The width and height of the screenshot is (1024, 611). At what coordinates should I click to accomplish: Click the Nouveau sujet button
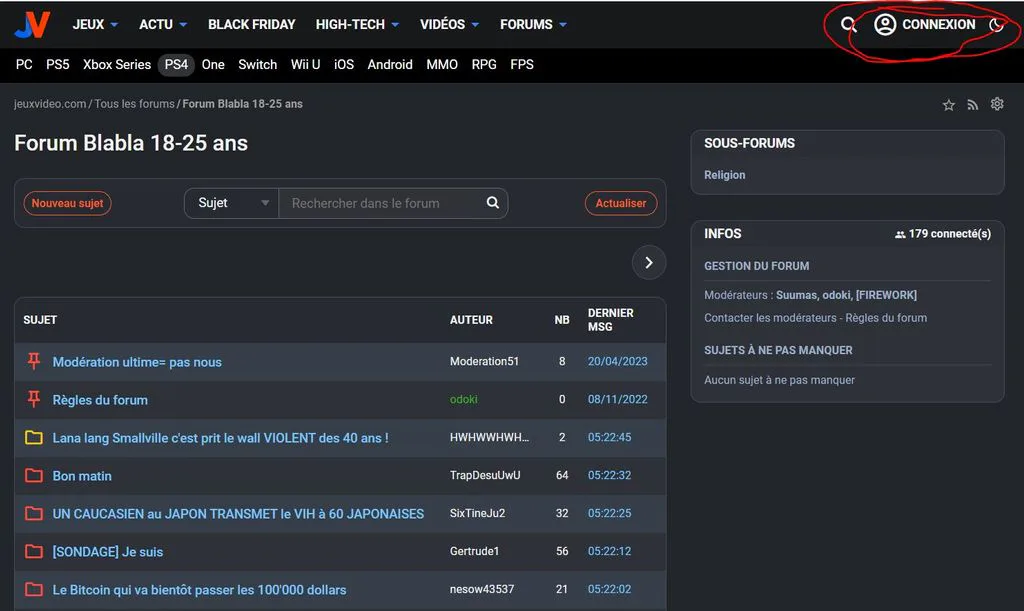tap(67, 203)
